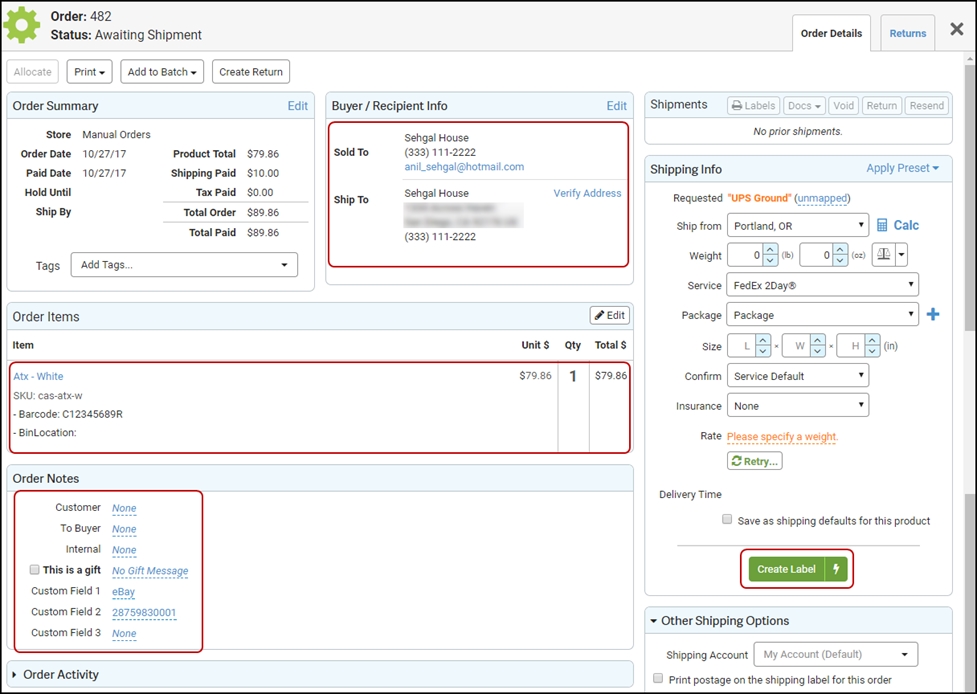Check the This is a gift box
977x694 pixels.
click(x=34, y=569)
